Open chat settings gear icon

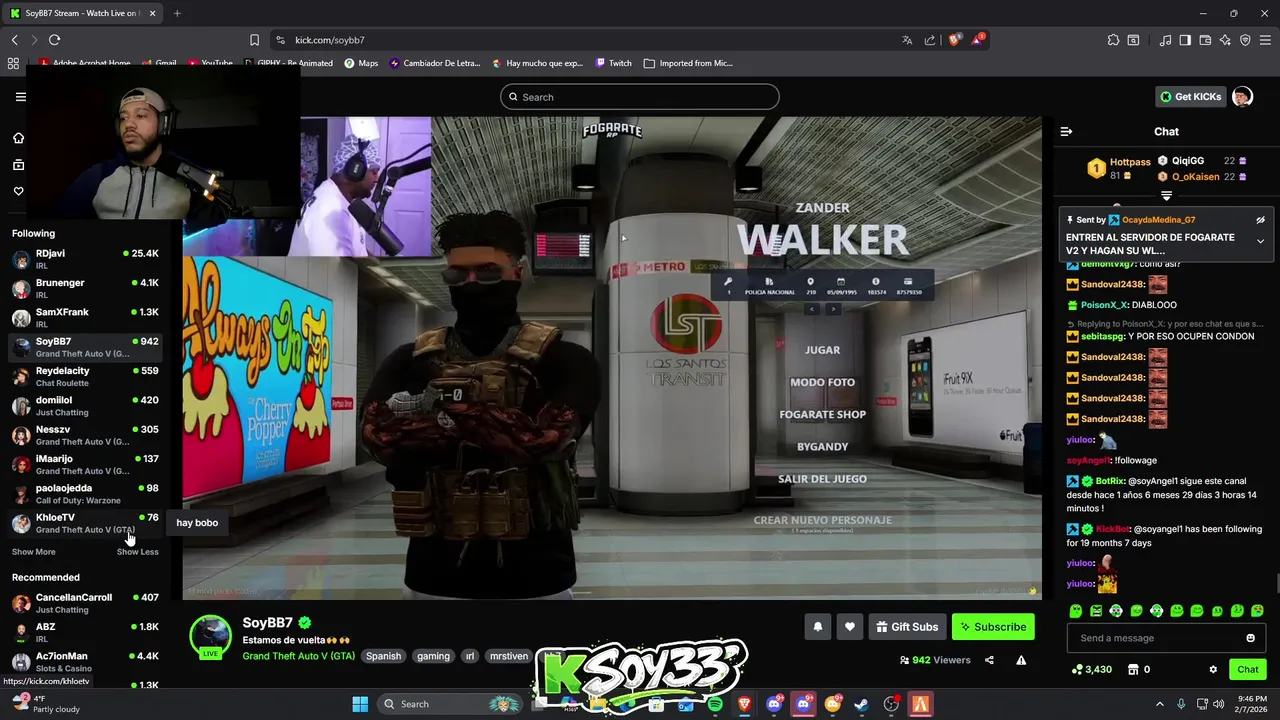coord(1213,669)
